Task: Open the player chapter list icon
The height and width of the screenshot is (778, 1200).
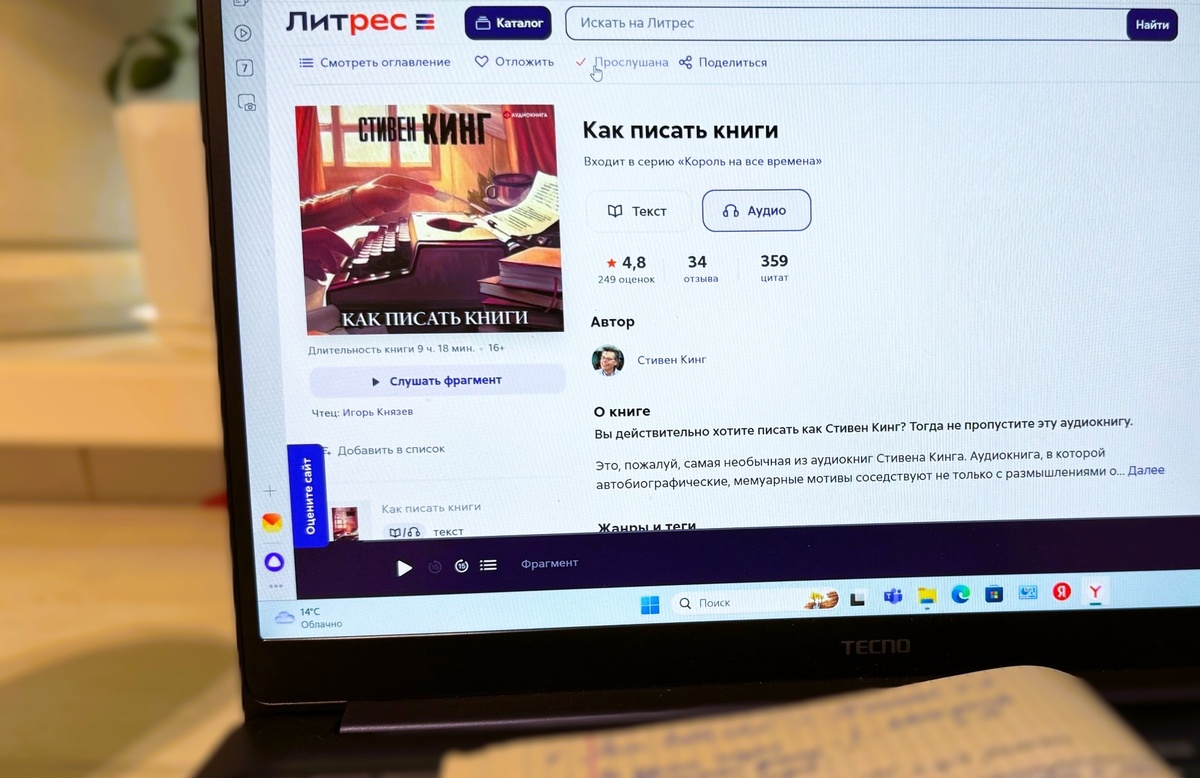Action: pos(488,565)
